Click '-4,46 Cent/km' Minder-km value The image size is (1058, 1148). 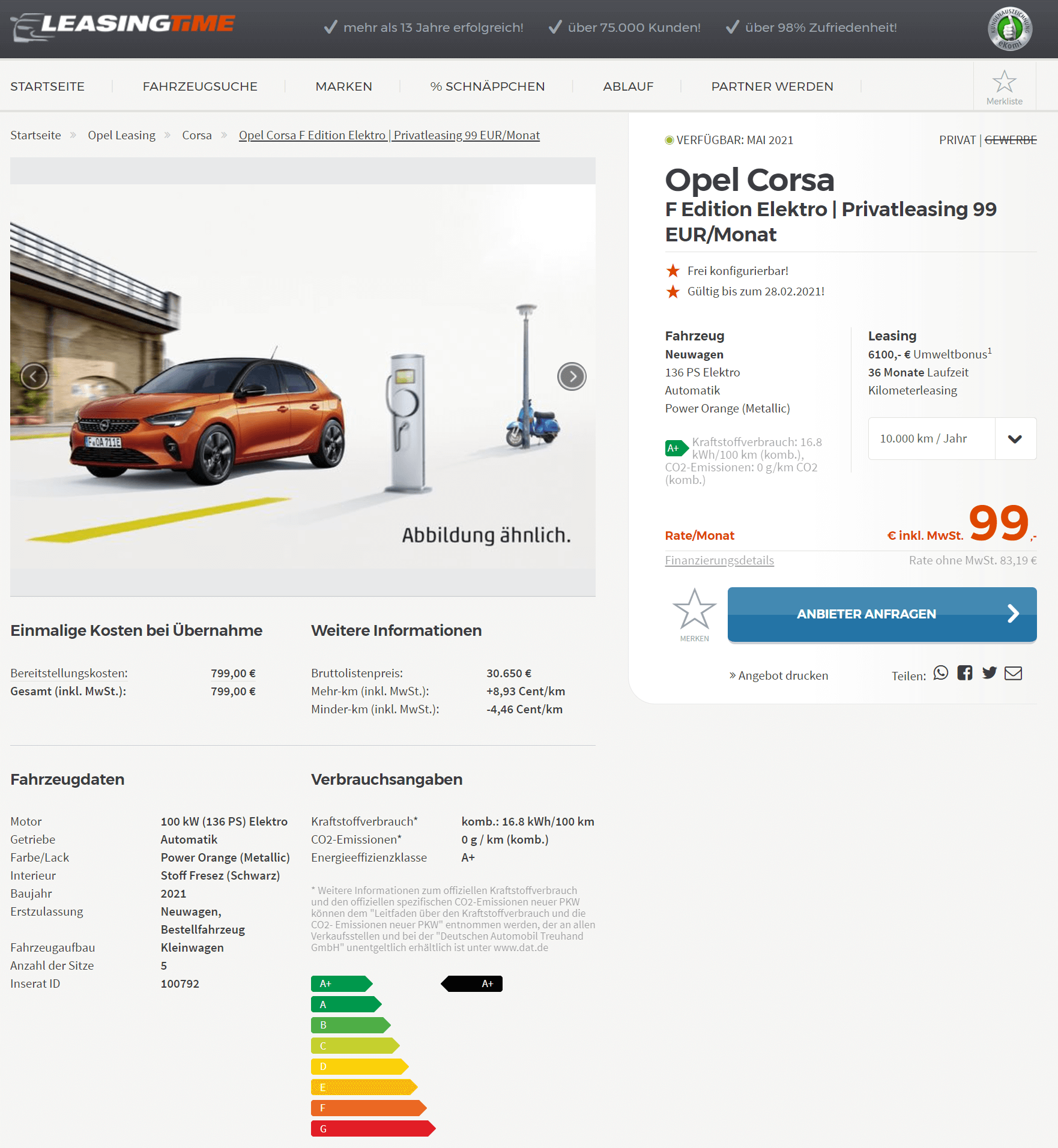tap(525, 709)
